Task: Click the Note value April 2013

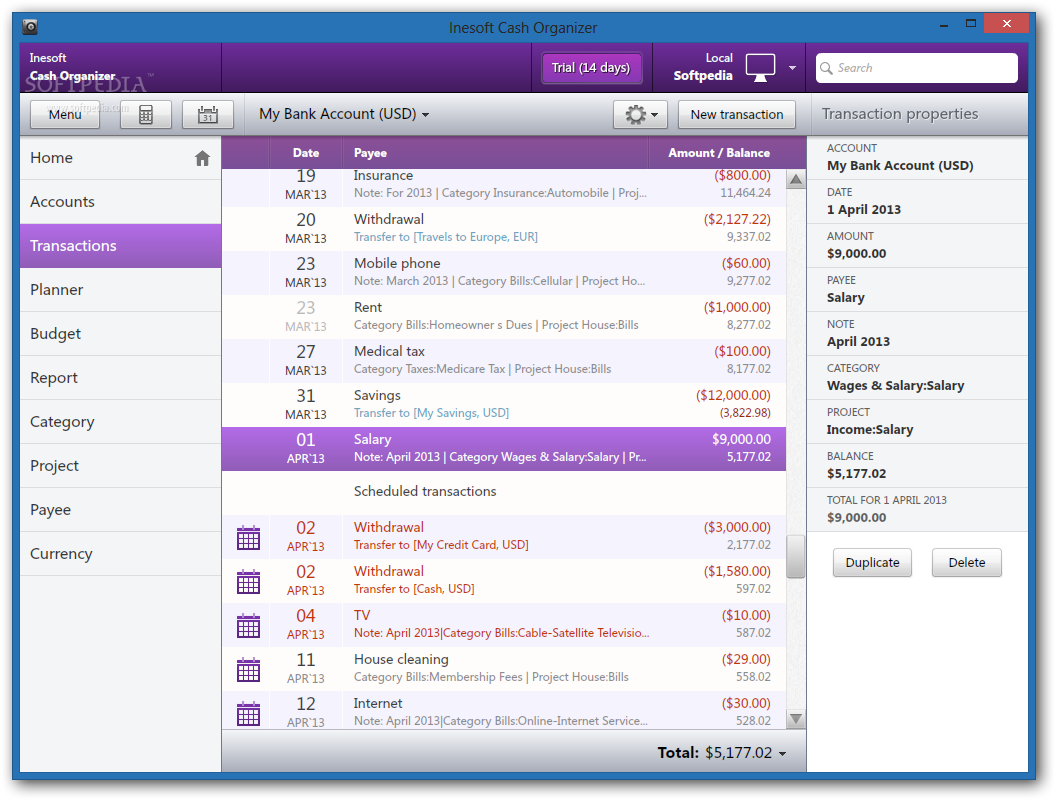Action: pos(858,341)
